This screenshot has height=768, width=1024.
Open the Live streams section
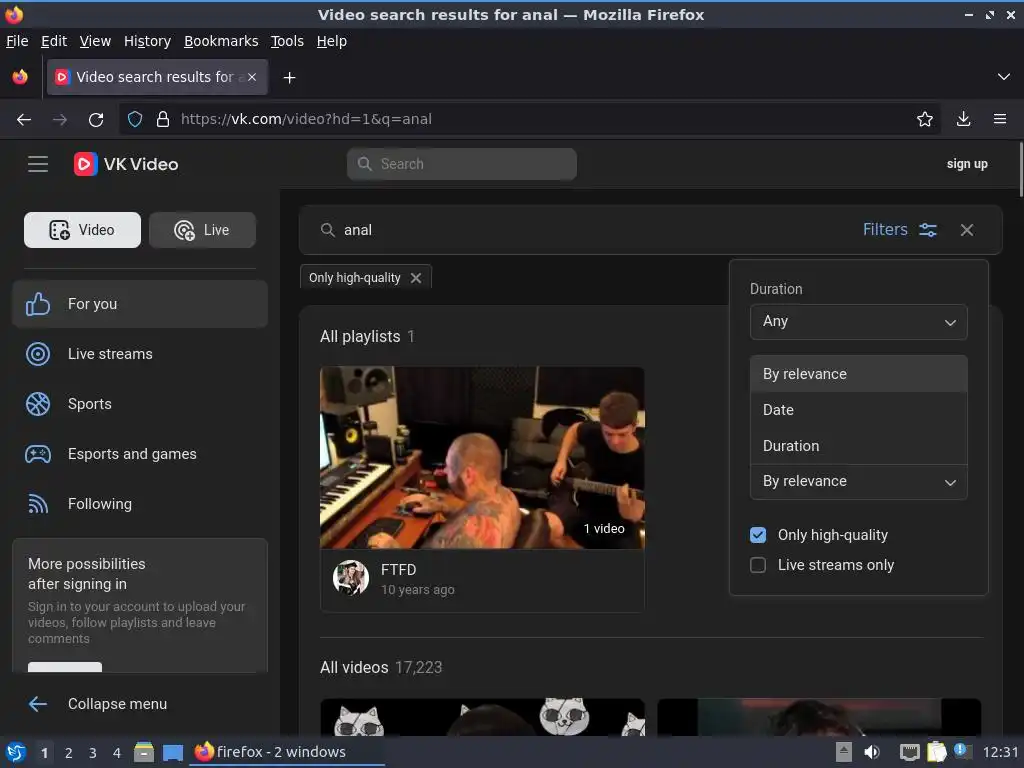[x=140, y=354]
